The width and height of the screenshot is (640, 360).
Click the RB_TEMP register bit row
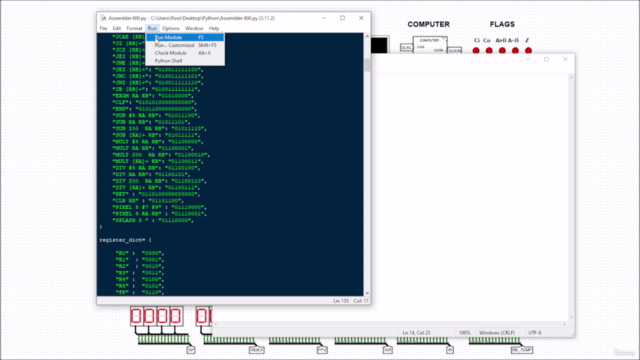coord(494,340)
